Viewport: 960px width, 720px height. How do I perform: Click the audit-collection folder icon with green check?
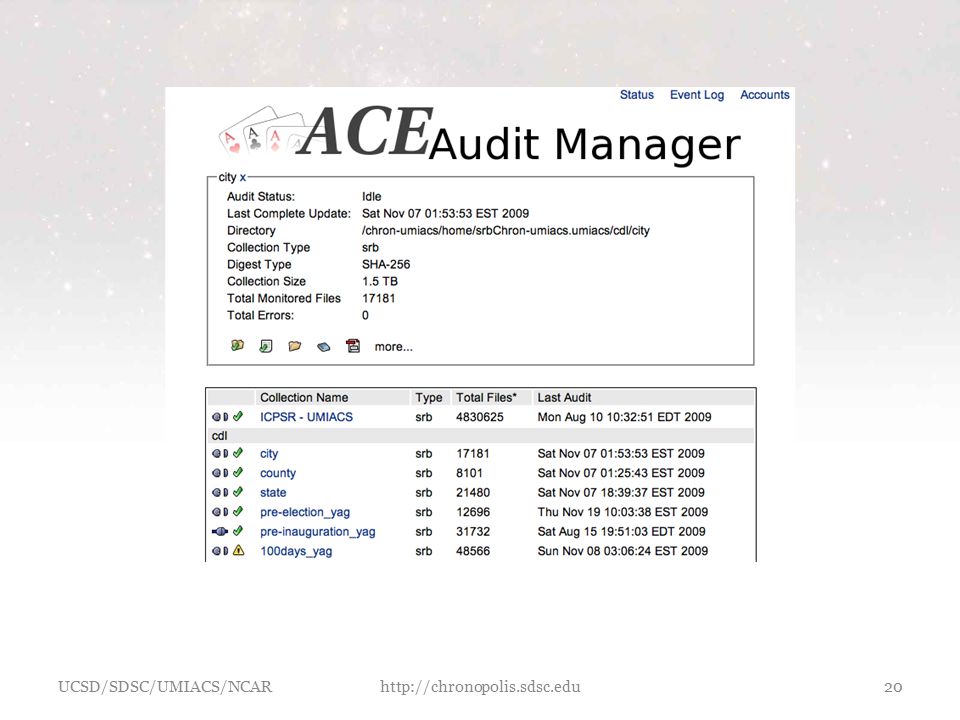(x=237, y=346)
